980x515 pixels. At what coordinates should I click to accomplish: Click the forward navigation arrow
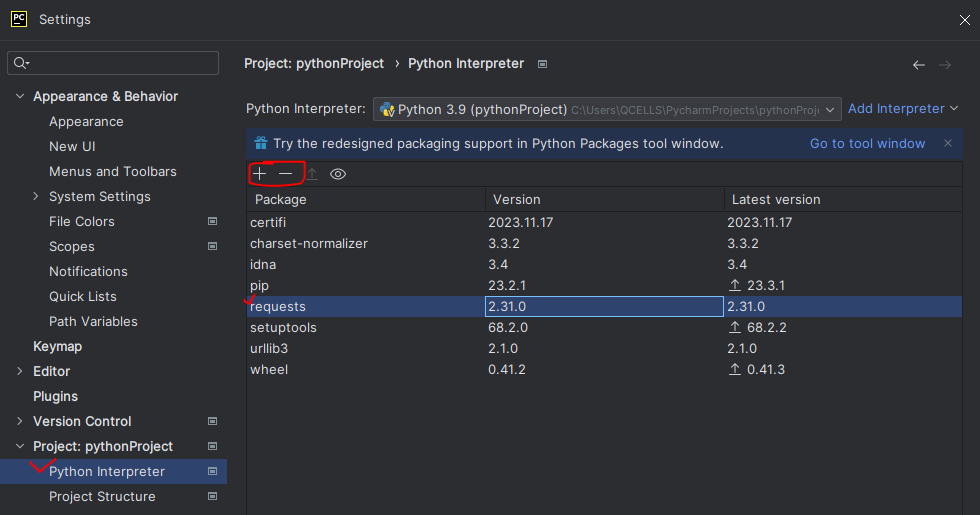pos(945,65)
